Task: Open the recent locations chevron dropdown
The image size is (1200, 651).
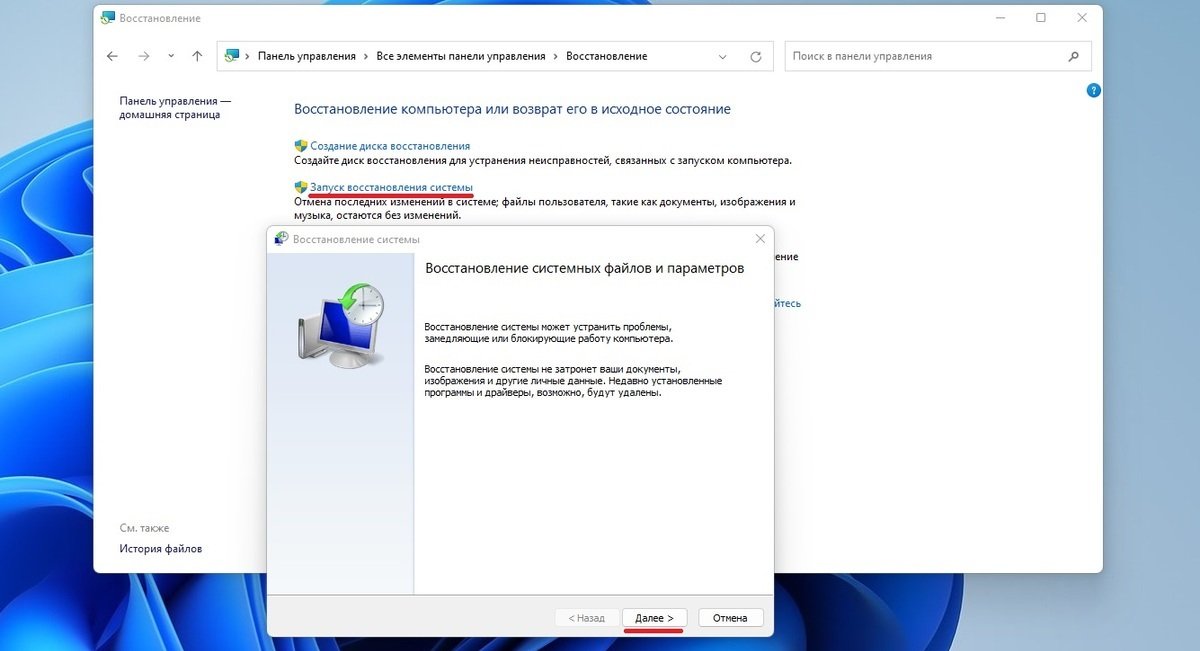Action: coord(171,57)
